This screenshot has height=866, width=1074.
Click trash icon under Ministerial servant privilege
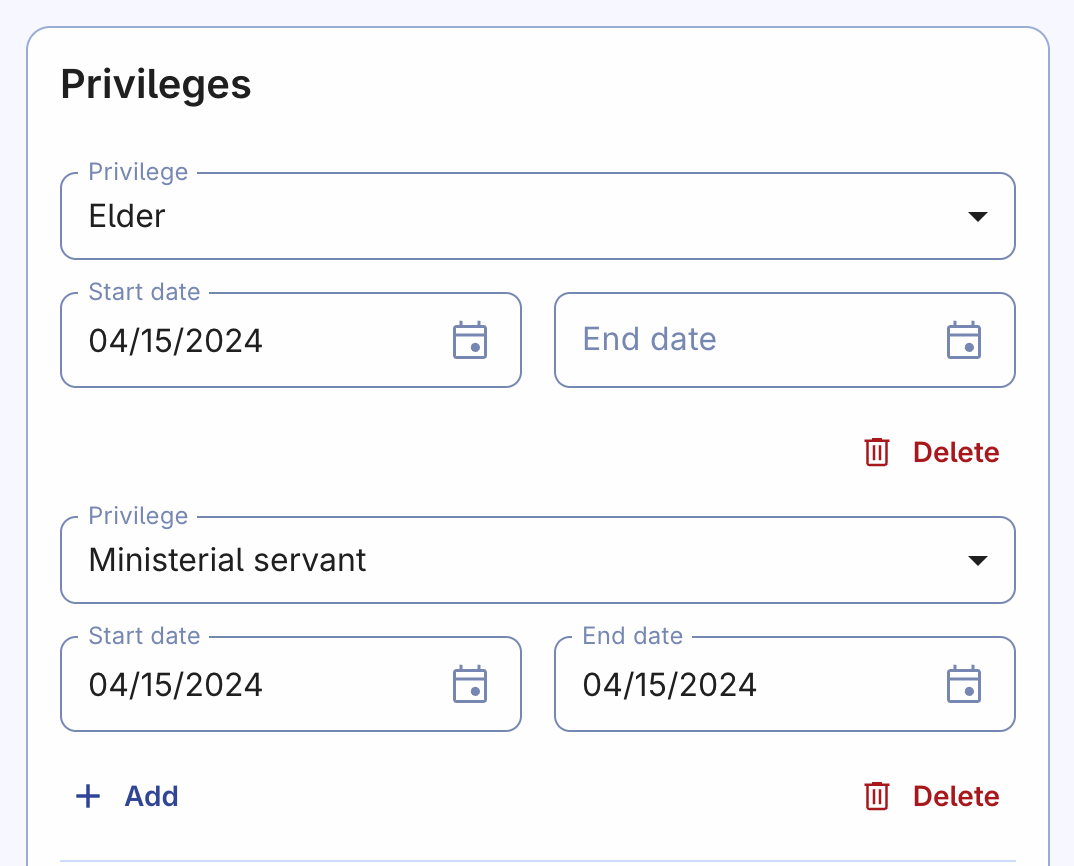point(877,796)
